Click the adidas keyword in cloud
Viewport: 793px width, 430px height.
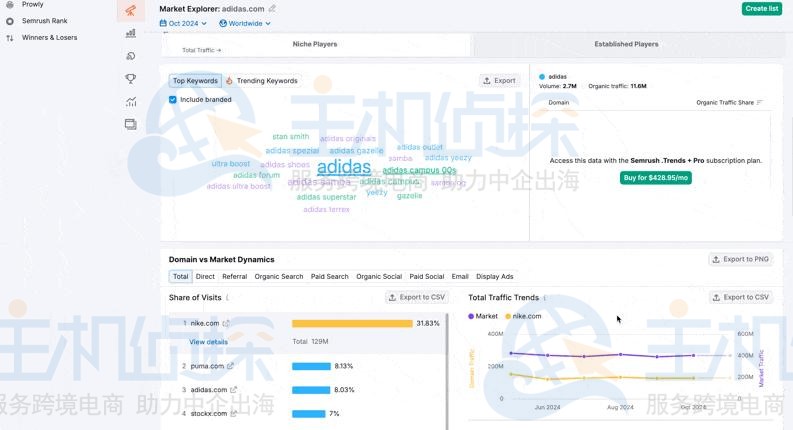[x=344, y=167]
